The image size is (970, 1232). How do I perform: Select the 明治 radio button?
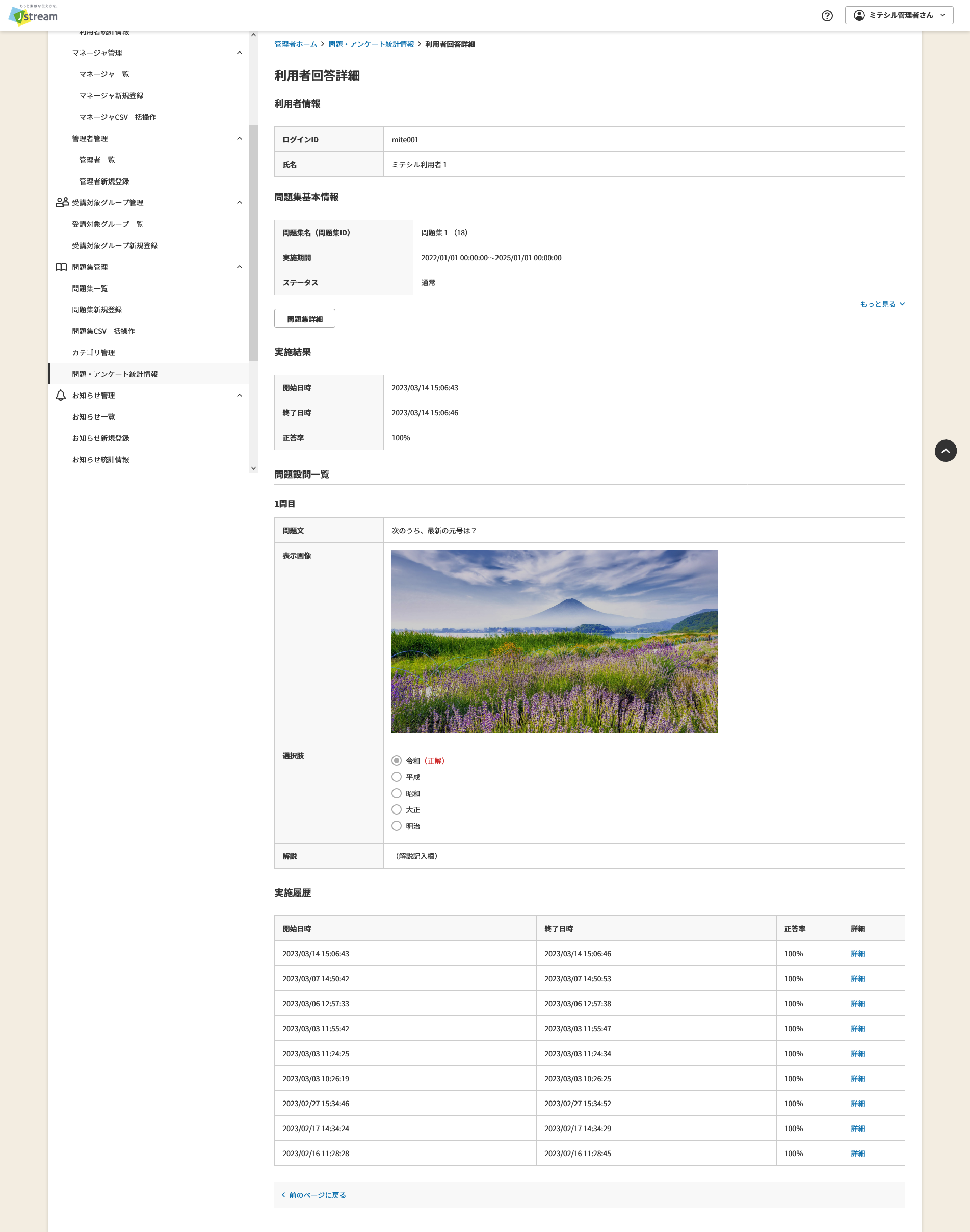(397, 826)
